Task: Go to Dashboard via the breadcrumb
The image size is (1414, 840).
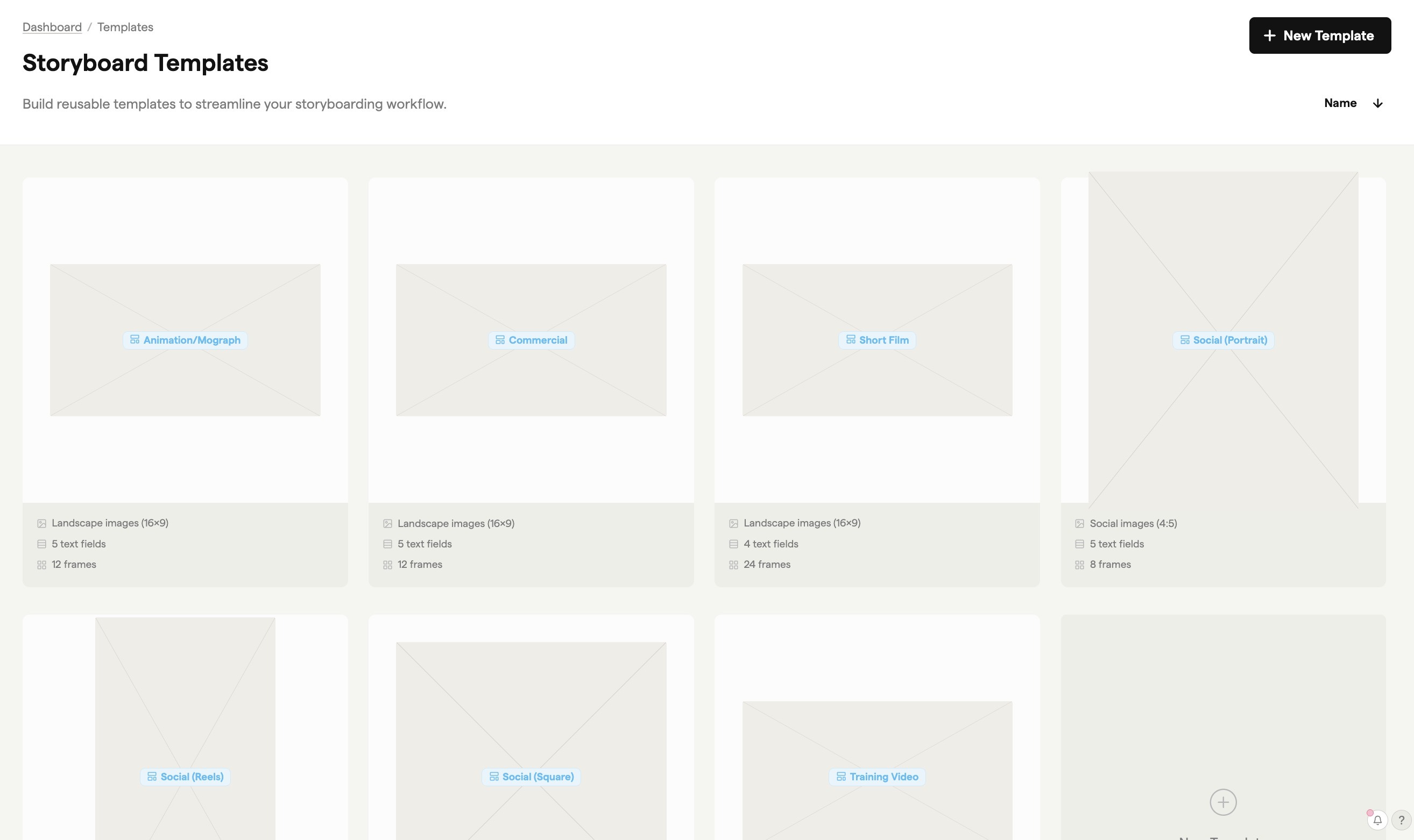Action: pyautogui.click(x=52, y=27)
